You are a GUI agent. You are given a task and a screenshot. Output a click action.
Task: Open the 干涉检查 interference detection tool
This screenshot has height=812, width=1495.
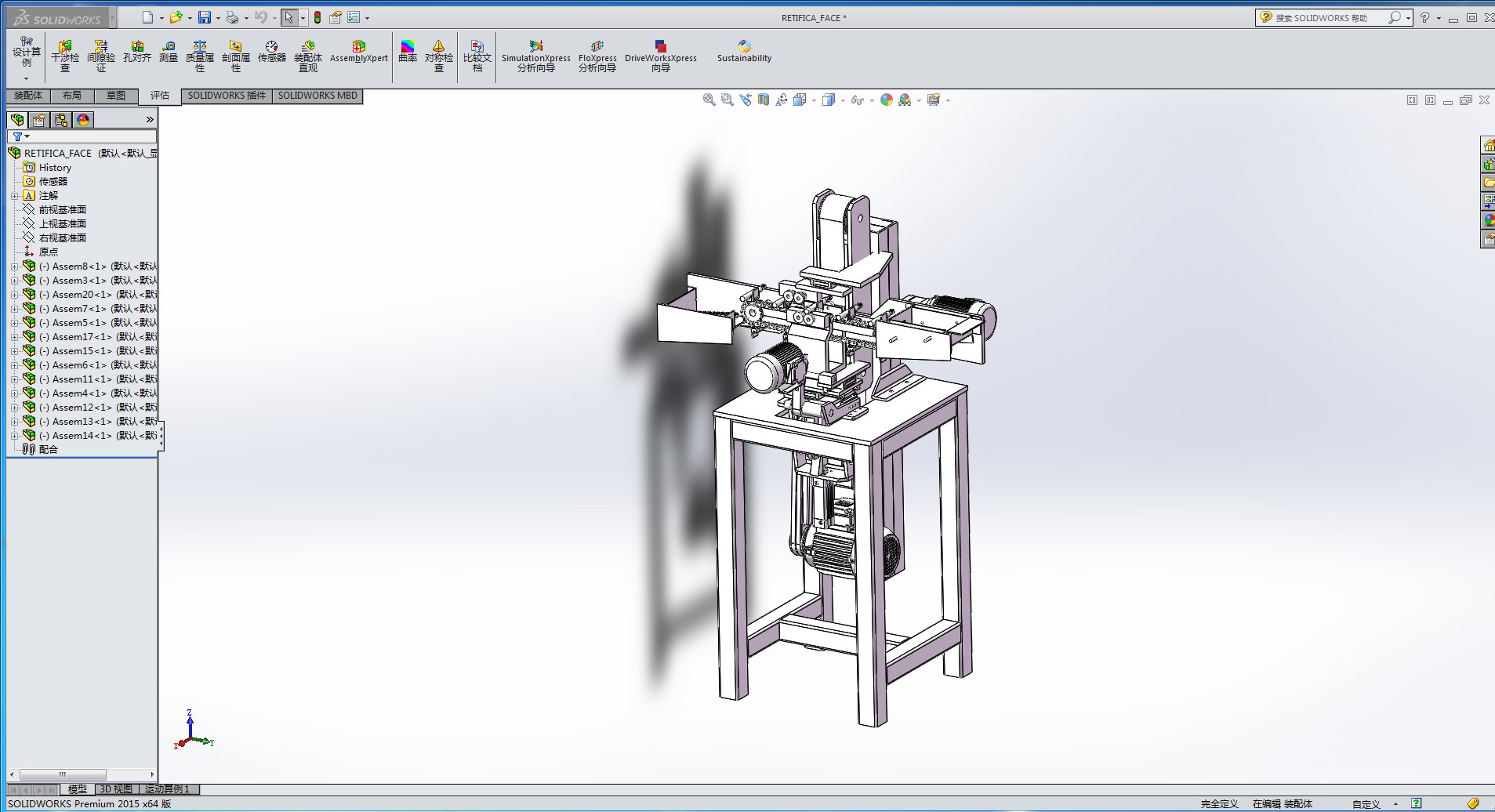(x=65, y=56)
